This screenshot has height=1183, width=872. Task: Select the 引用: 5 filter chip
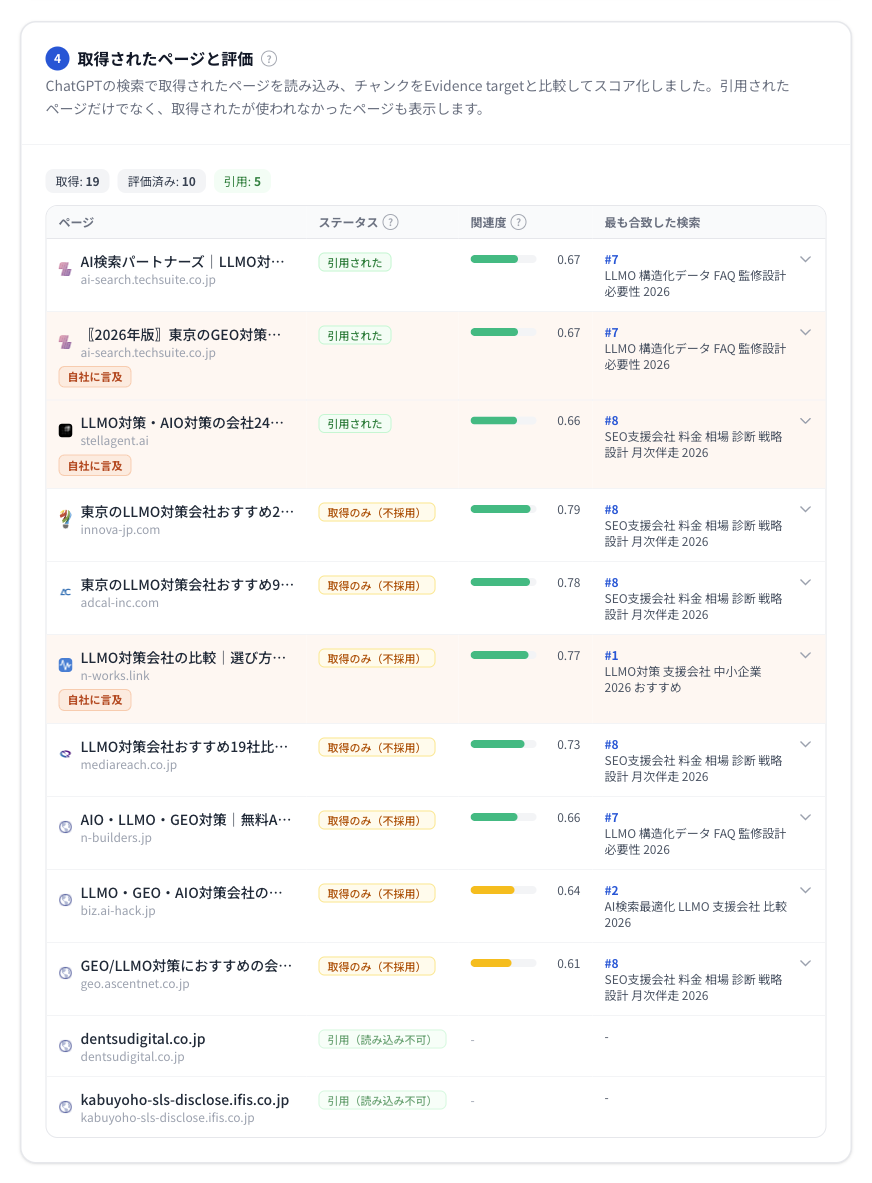click(x=242, y=182)
